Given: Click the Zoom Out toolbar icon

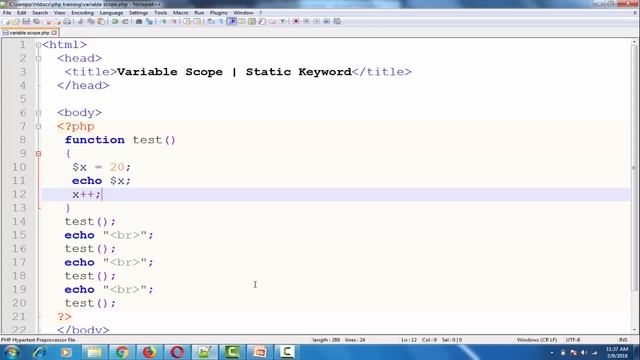Looking at the screenshot, I should (x=173, y=21).
